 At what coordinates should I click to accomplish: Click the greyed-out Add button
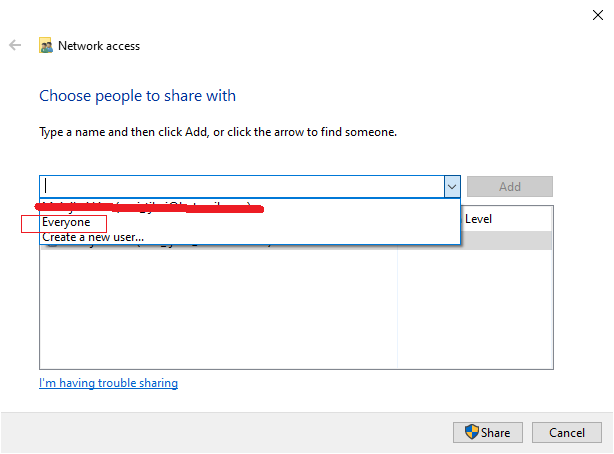pyautogui.click(x=509, y=186)
